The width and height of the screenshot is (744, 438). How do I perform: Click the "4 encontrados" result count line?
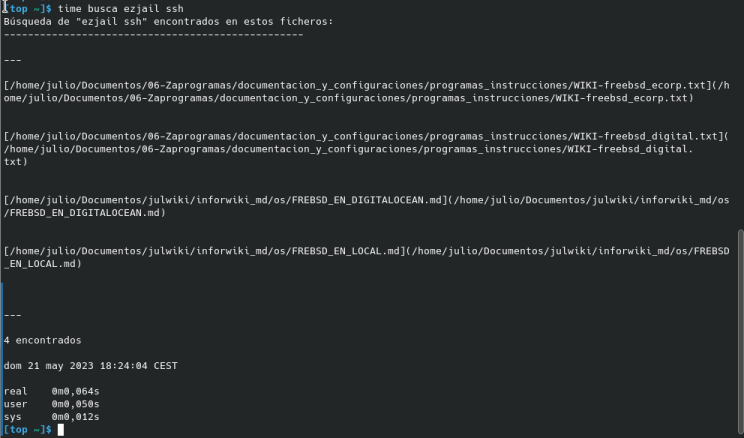(x=43, y=340)
